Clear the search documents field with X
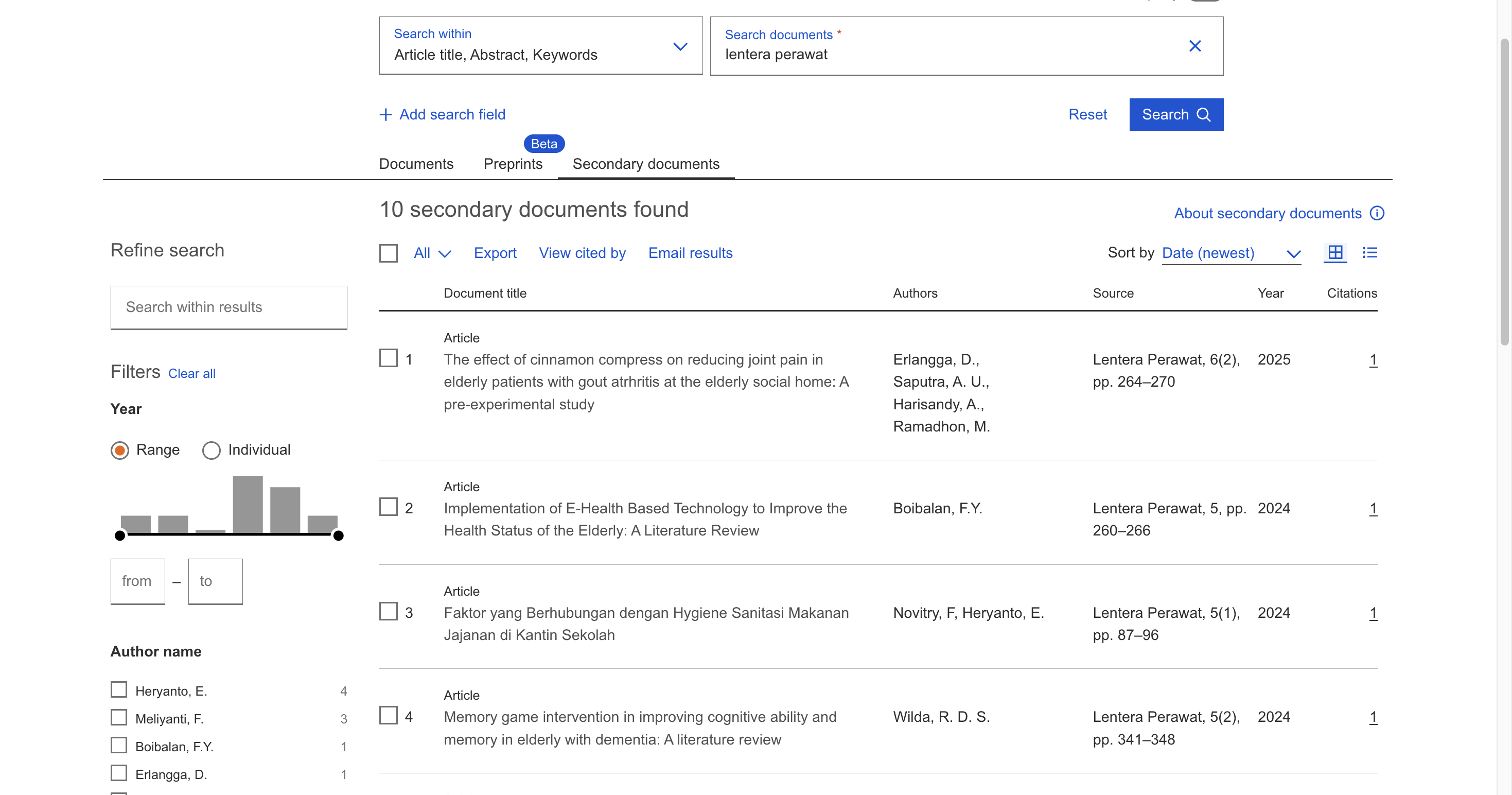1512x795 pixels. click(x=1194, y=46)
